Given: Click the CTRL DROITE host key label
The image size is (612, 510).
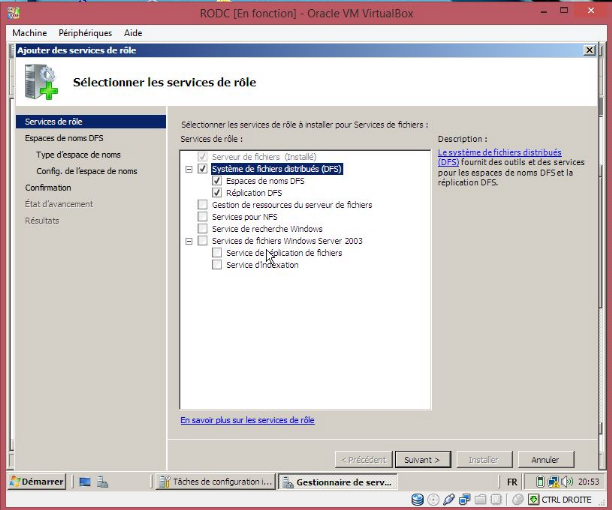Looking at the screenshot, I should [566, 500].
